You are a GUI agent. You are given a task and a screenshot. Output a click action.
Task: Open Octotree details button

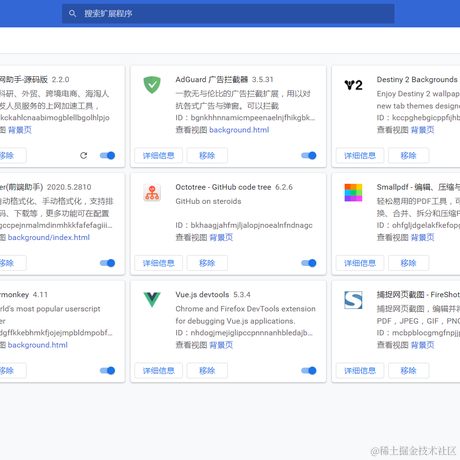click(x=159, y=263)
